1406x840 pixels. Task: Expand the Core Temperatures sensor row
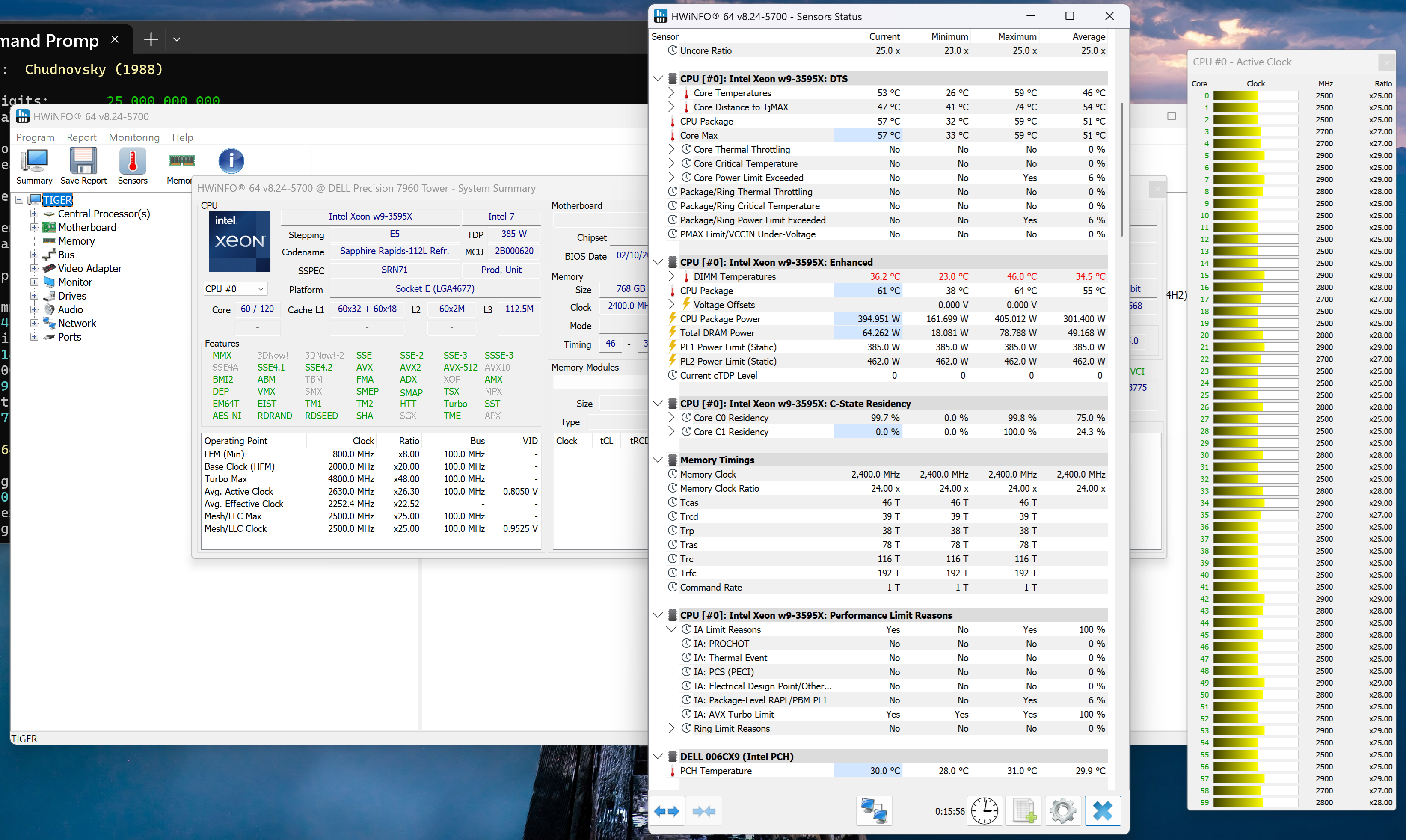672,93
